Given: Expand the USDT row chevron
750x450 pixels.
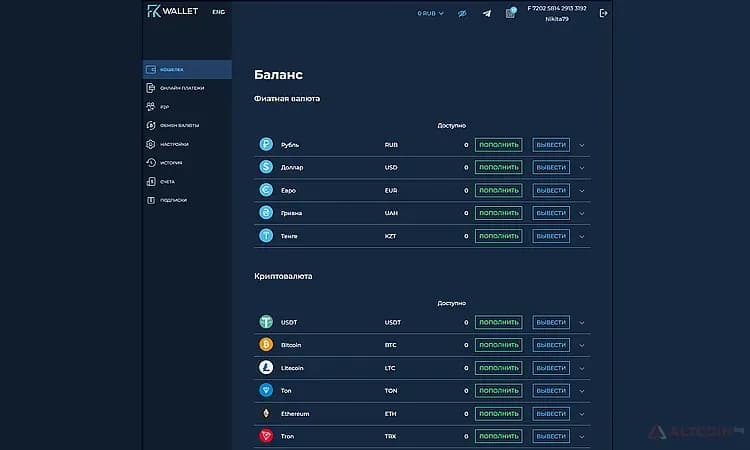Looking at the screenshot, I should point(582,323).
